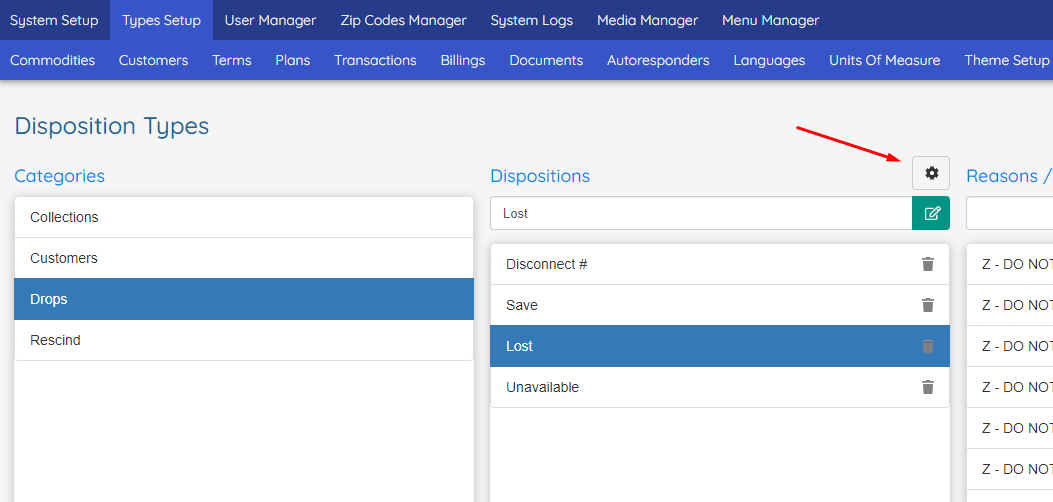Select the Customers submenu item
Screen dimensions: 1053x502
click(x=153, y=60)
